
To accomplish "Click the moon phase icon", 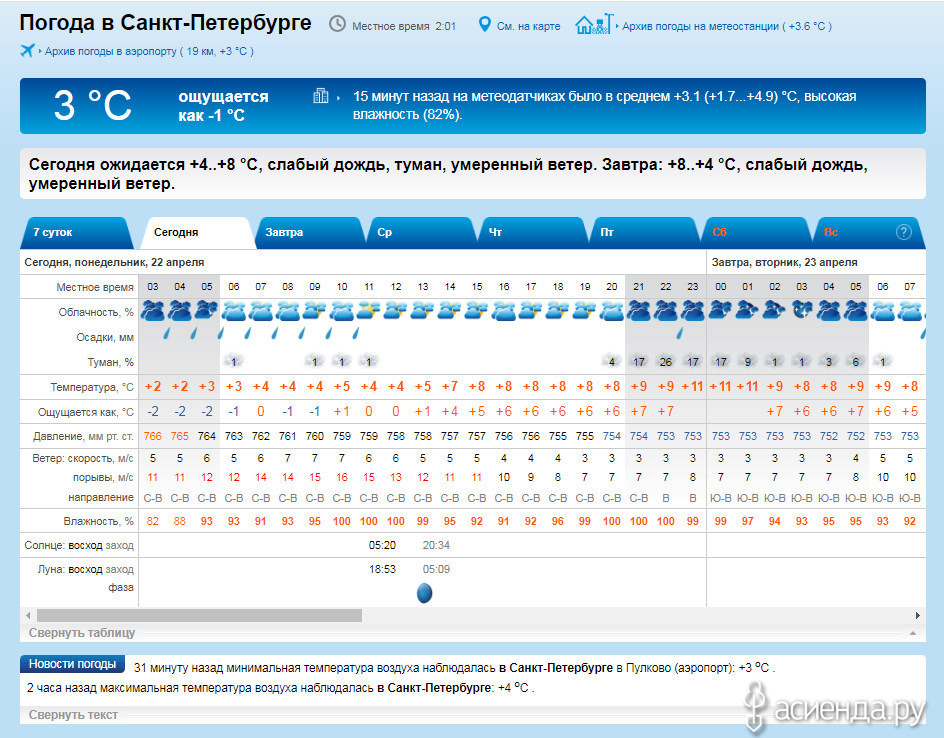I will pyautogui.click(x=424, y=593).
